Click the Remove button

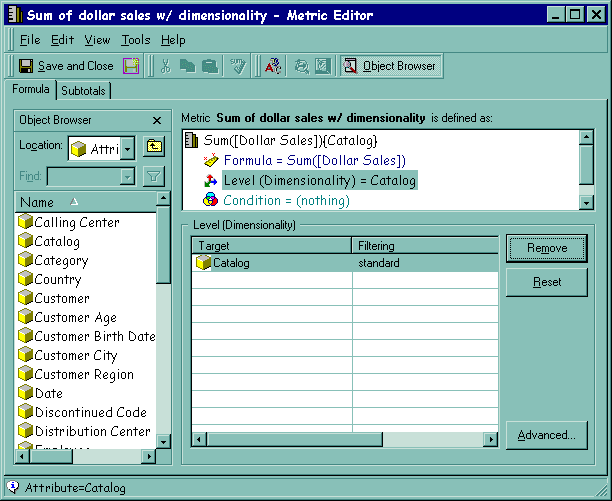(546, 248)
